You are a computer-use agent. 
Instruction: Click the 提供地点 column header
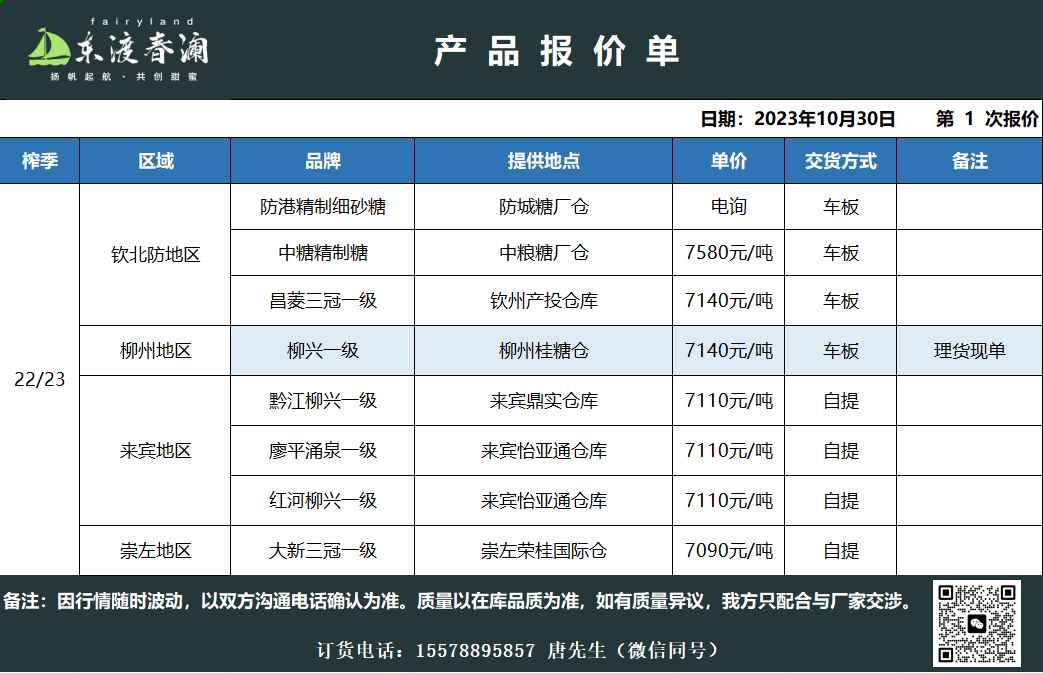pyautogui.click(x=543, y=161)
